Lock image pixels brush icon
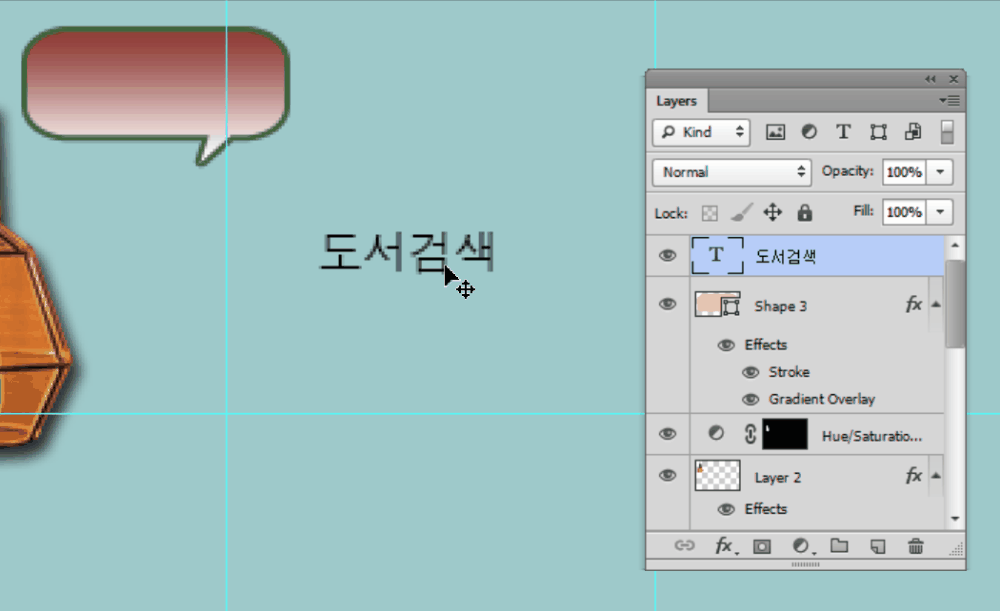 (x=741, y=212)
